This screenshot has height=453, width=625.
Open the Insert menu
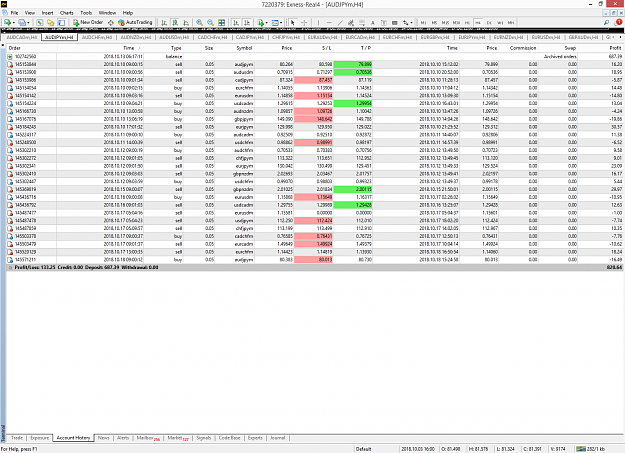47,13
